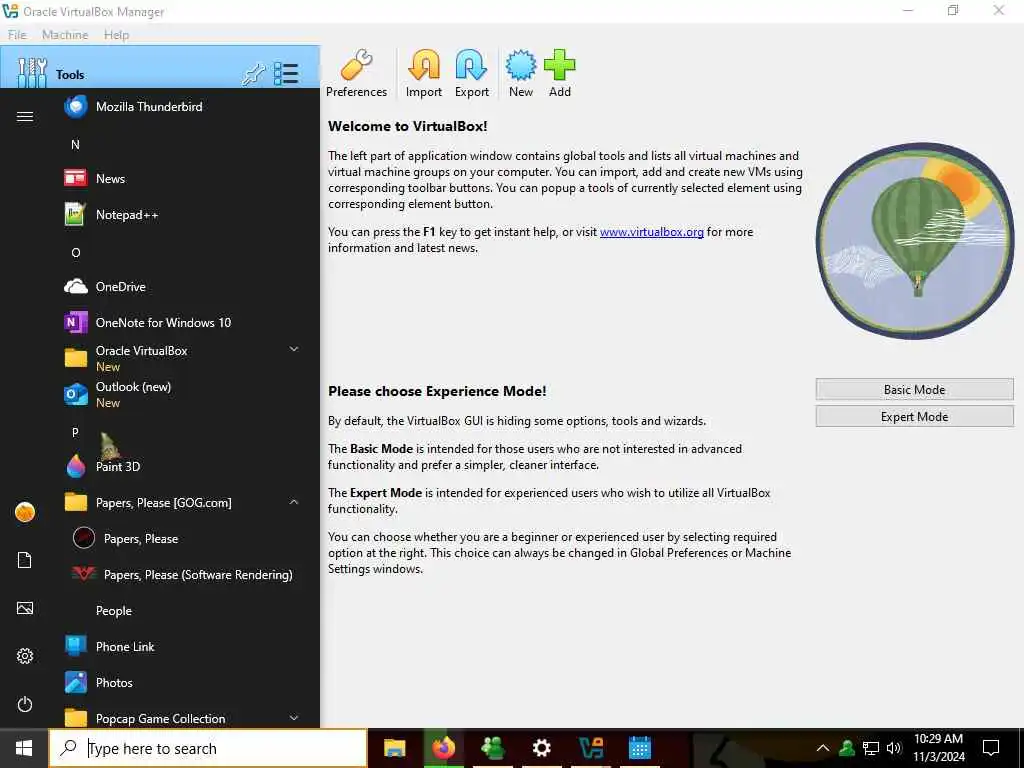This screenshot has width=1024, height=768.
Task: Click the Power icon in Start sidebar
Action: (x=25, y=704)
